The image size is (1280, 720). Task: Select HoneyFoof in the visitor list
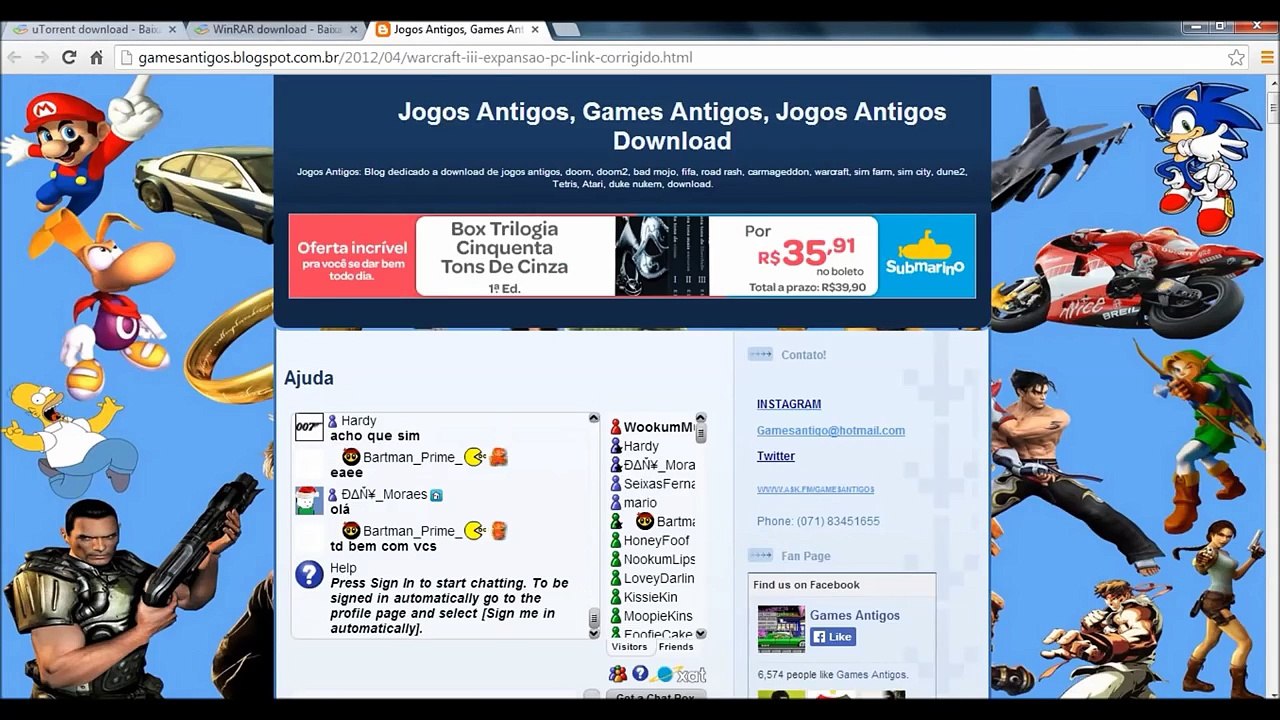(x=652, y=540)
